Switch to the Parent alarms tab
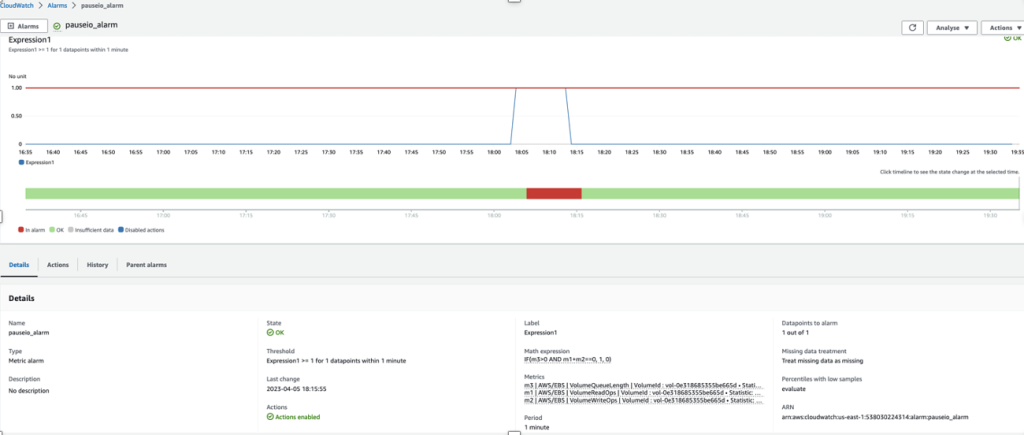 coord(146,265)
